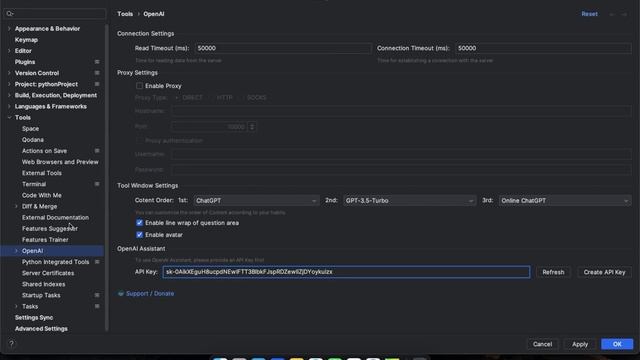Expand Version Control section
This screenshot has width=640, height=360.
pos(9,73)
